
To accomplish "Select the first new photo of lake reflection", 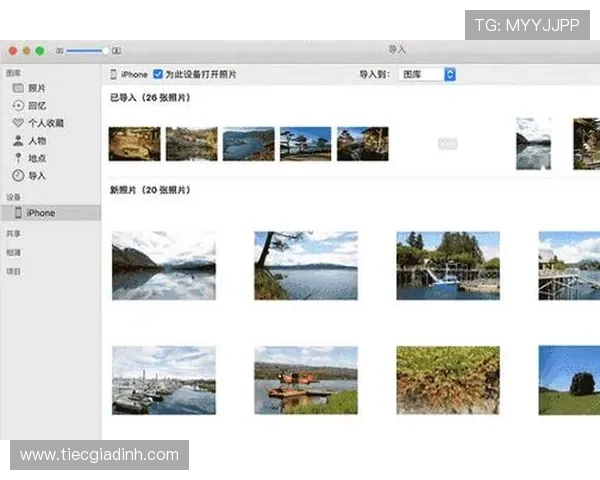I will [163, 266].
